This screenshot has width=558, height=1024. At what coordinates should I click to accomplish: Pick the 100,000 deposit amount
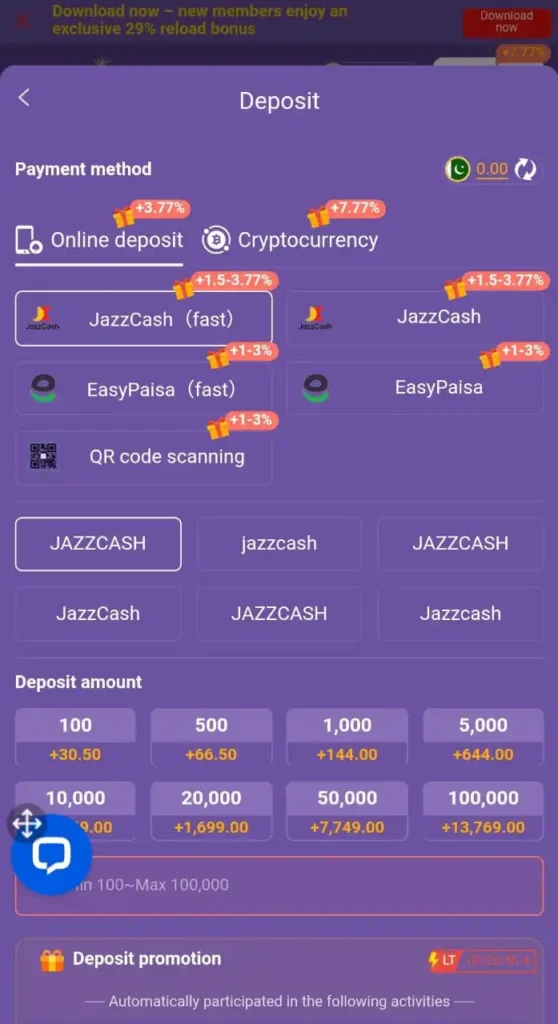[483, 811]
